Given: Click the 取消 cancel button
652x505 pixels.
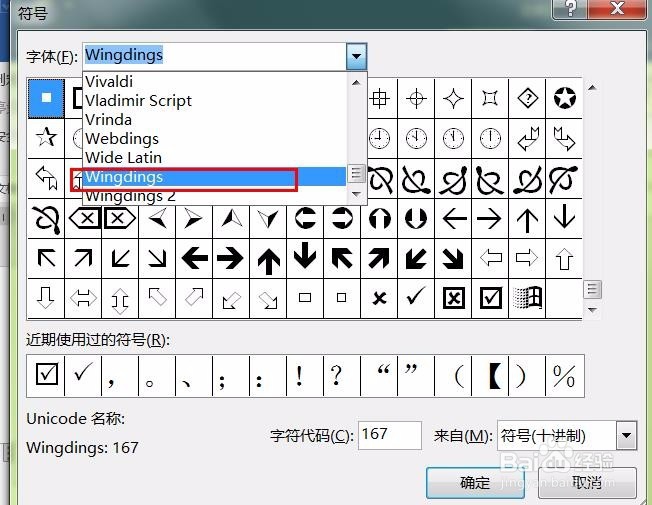Looking at the screenshot, I should [x=587, y=483].
